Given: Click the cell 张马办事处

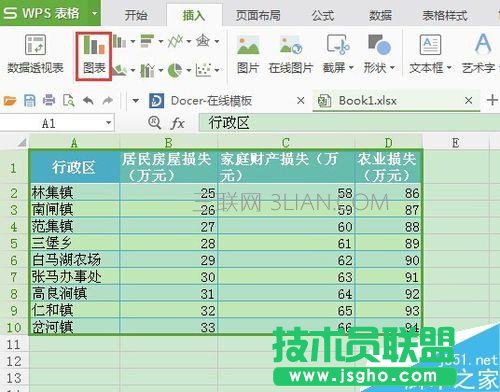Looking at the screenshot, I should coord(74,277).
